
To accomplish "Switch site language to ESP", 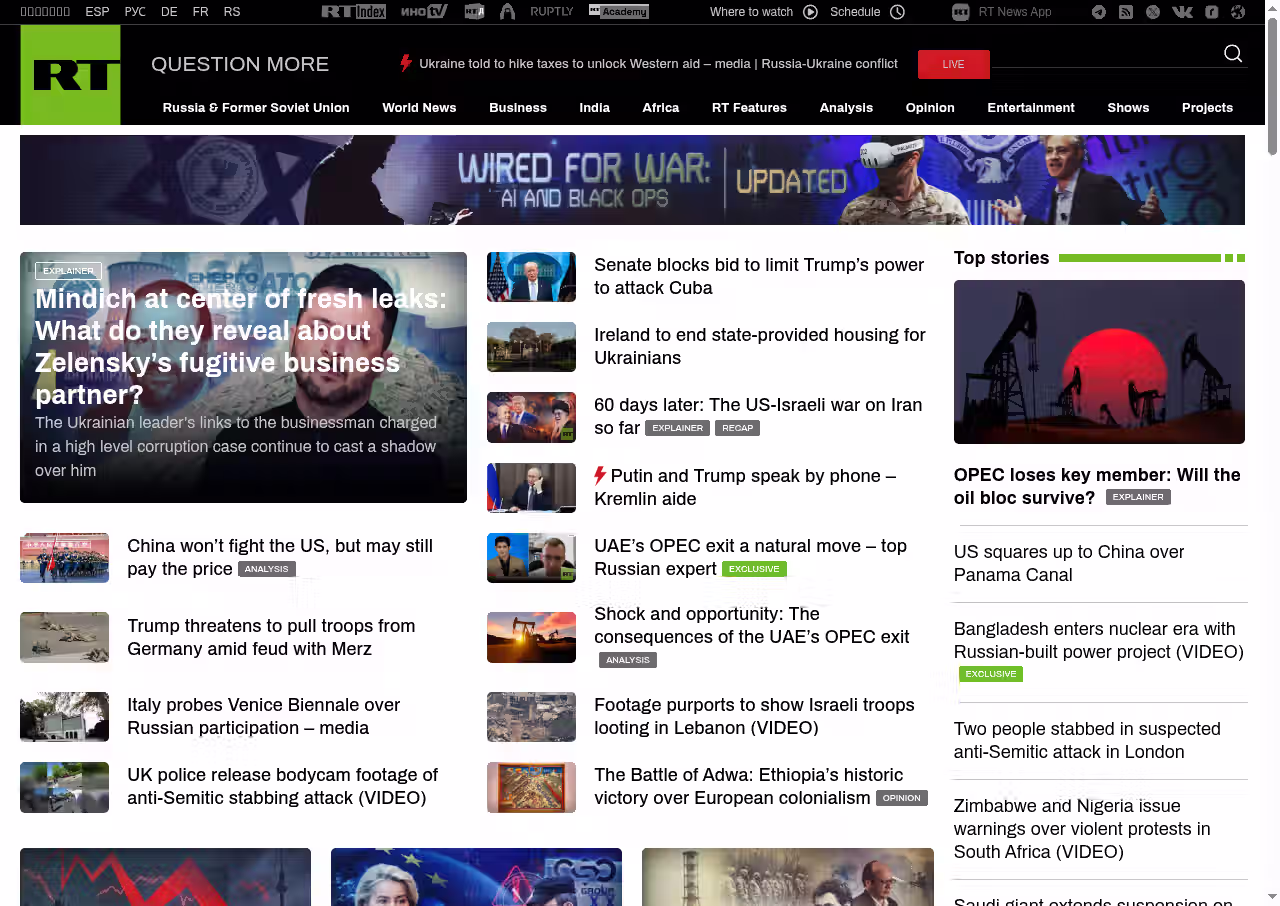I will pos(97,12).
